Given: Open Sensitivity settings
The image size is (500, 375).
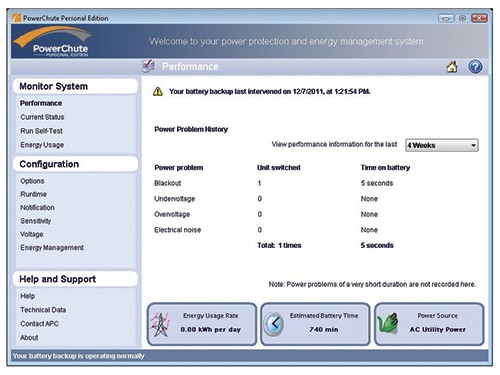Looking at the screenshot, I should (x=35, y=221).
